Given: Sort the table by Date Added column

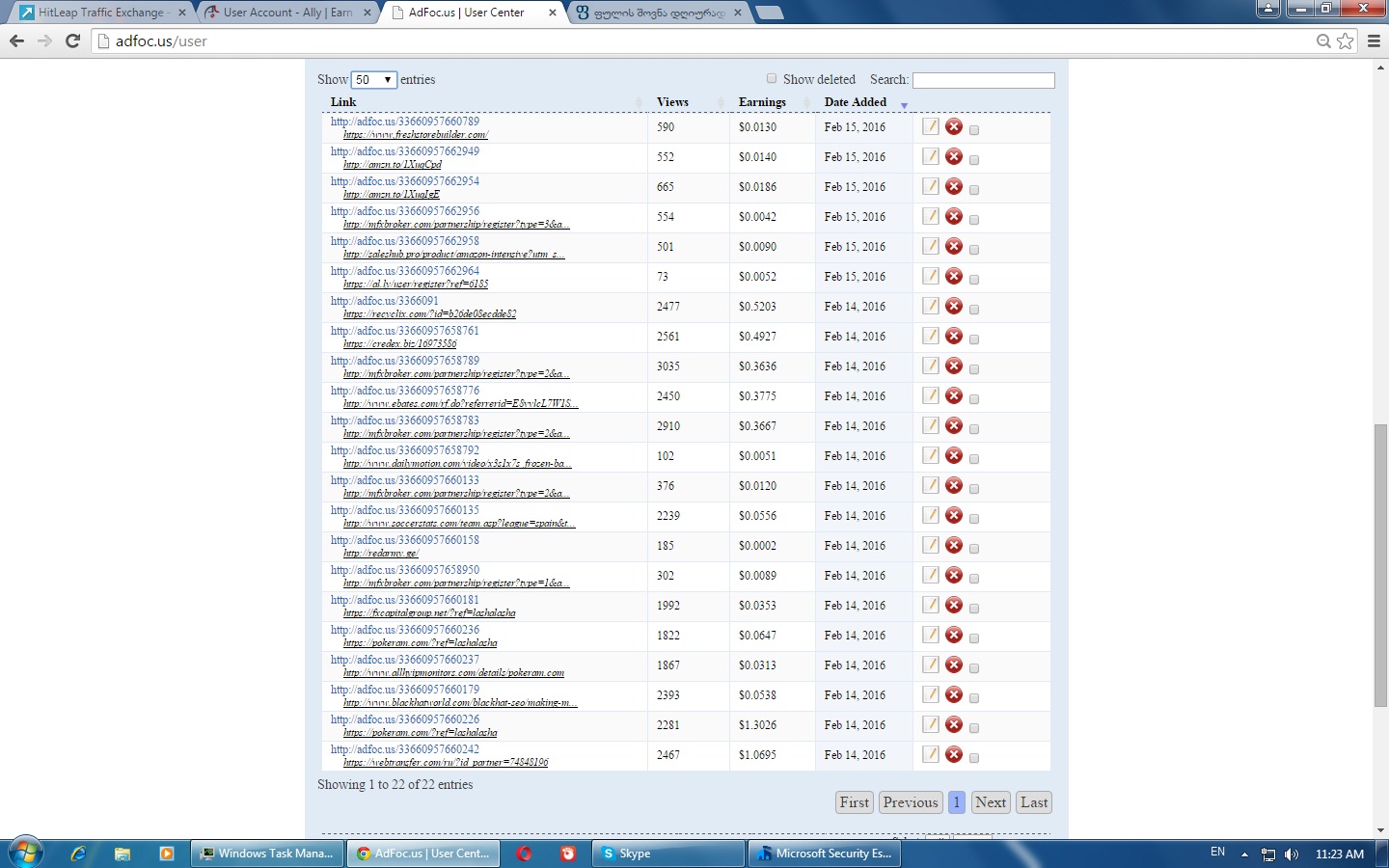Looking at the screenshot, I should [864, 102].
